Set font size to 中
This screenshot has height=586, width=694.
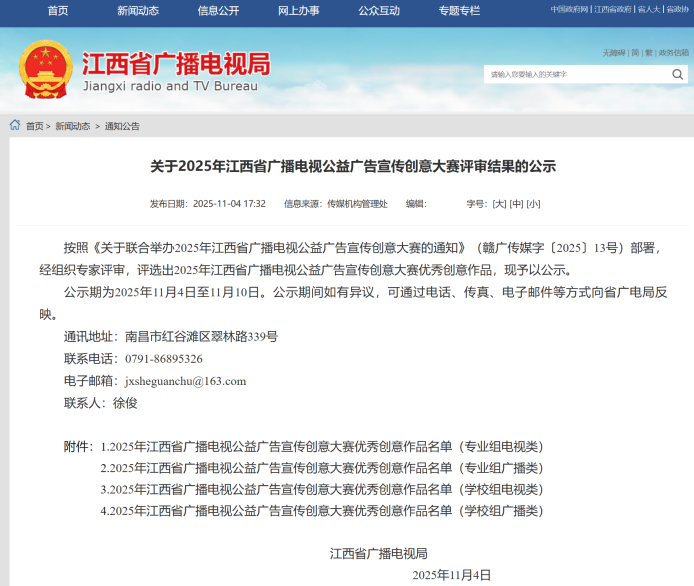[516, 203]
